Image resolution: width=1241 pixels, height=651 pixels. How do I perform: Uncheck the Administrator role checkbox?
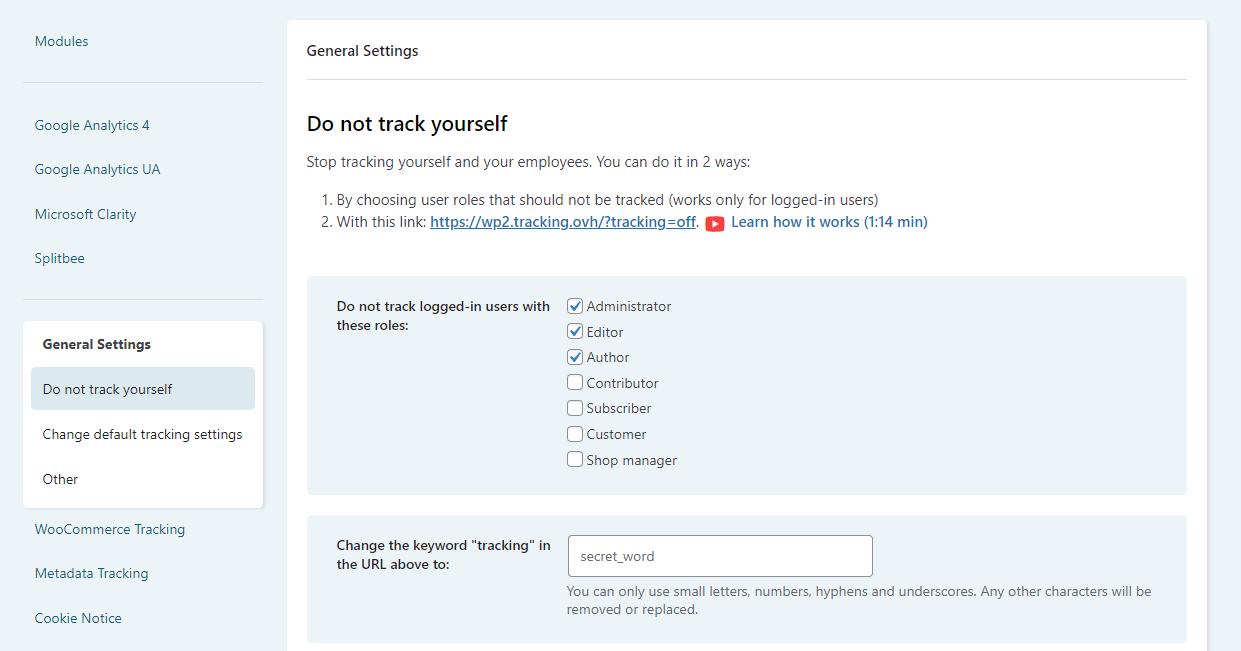click(575, 306)
